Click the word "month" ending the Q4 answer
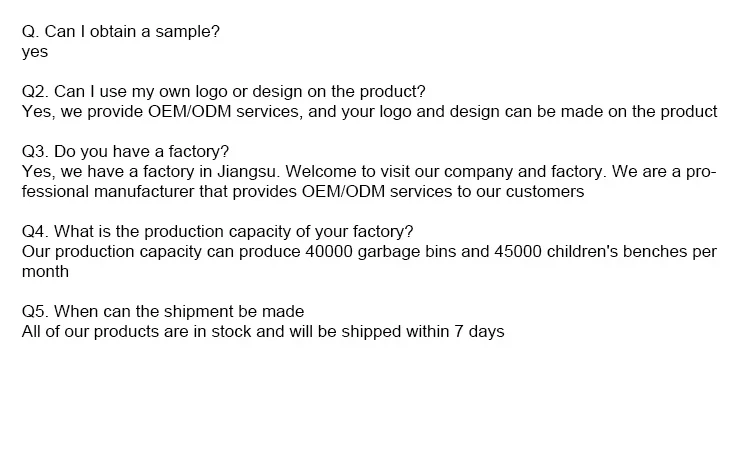750x456 pixels. [45, 271]
